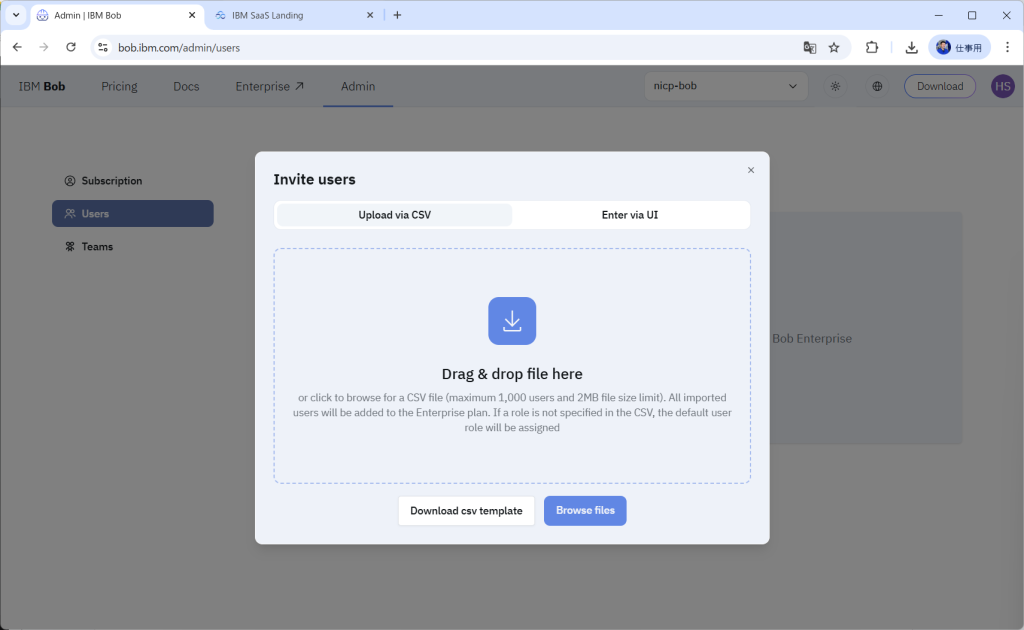Image resolution: width=1024 pixels, height=630 pixels.
Task: Expand the nicp-bob organization dropdown
Action: 726,86
